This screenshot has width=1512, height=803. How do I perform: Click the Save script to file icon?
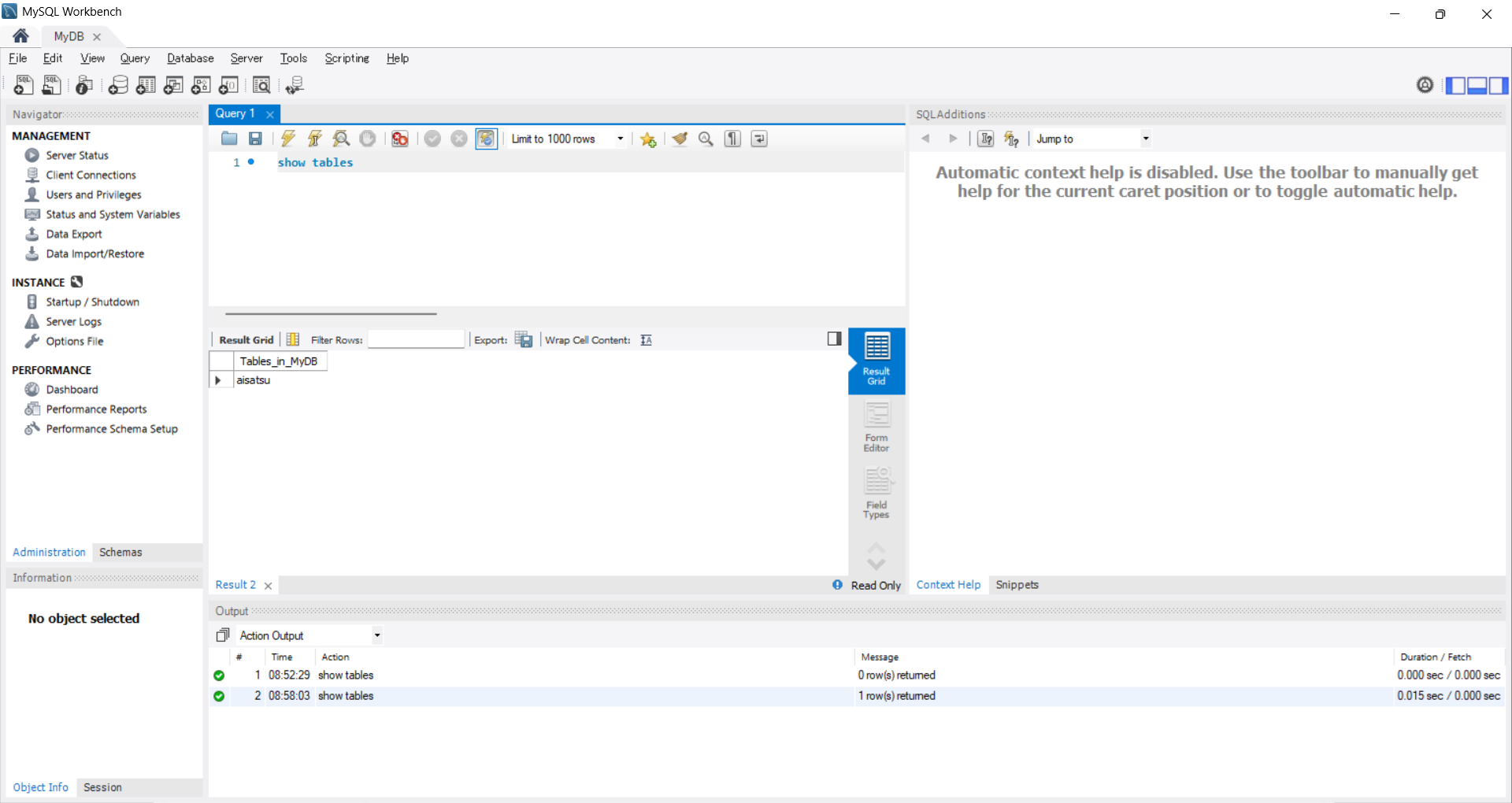click(x=255, y=139)
